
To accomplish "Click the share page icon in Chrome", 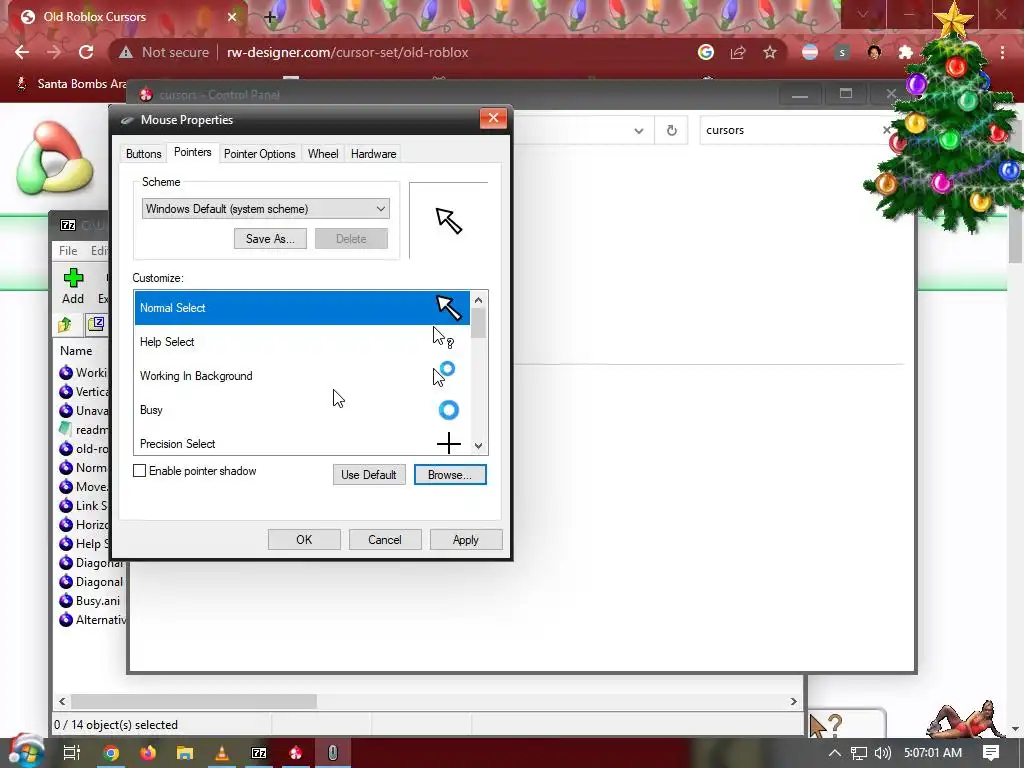I will tap(738, 52).
